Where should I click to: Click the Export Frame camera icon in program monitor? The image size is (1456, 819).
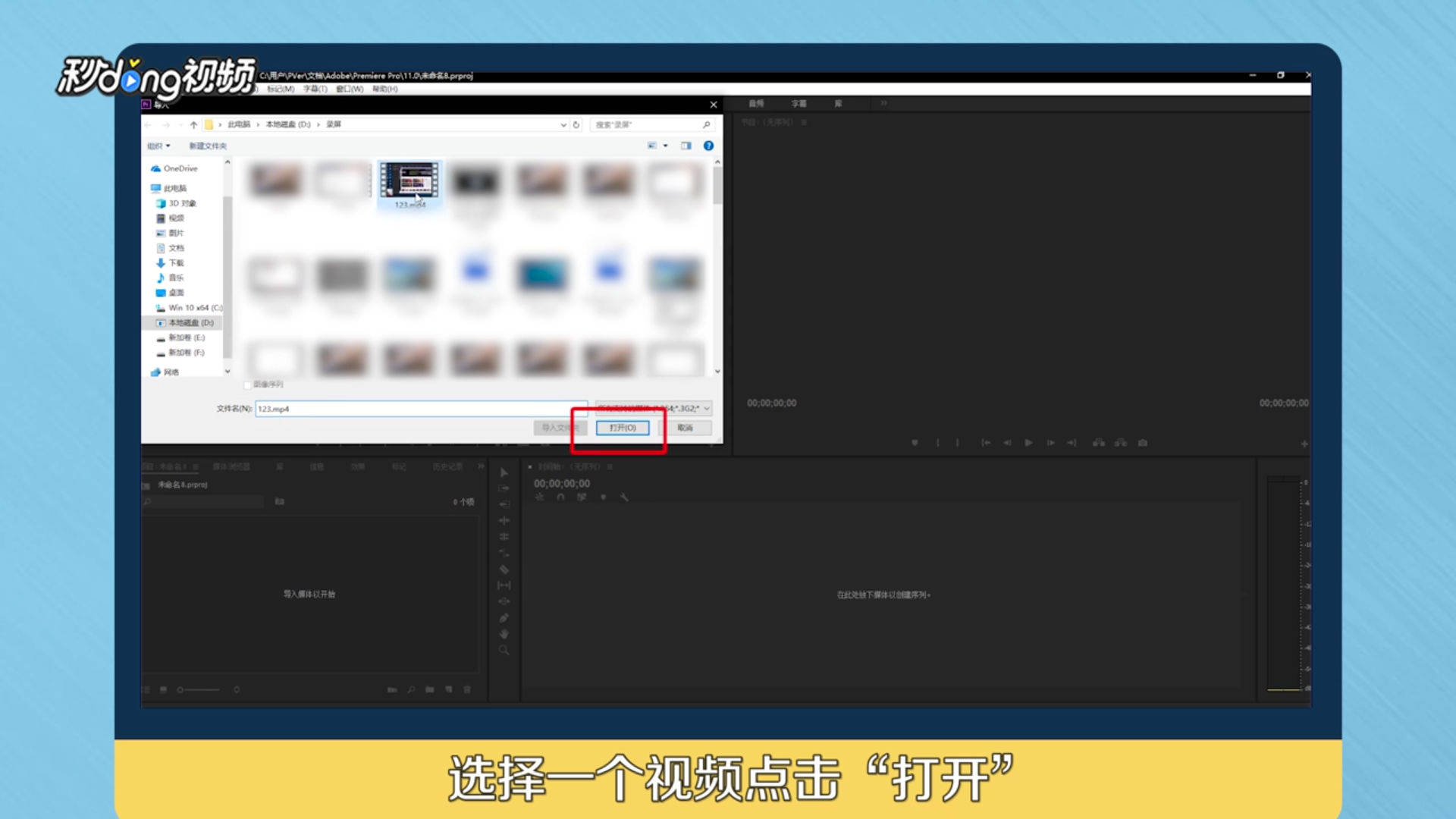(1143, 442)
